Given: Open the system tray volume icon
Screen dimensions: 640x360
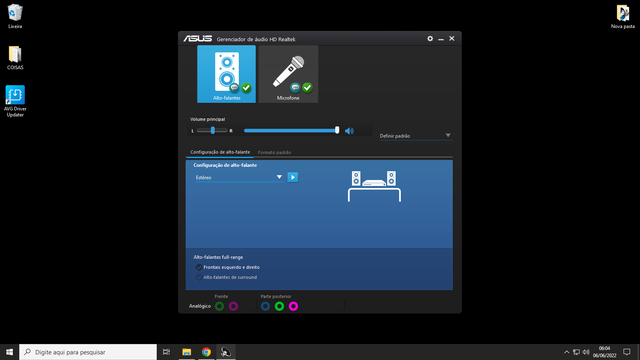Looking at the screenshot, I should click(586, 352).
